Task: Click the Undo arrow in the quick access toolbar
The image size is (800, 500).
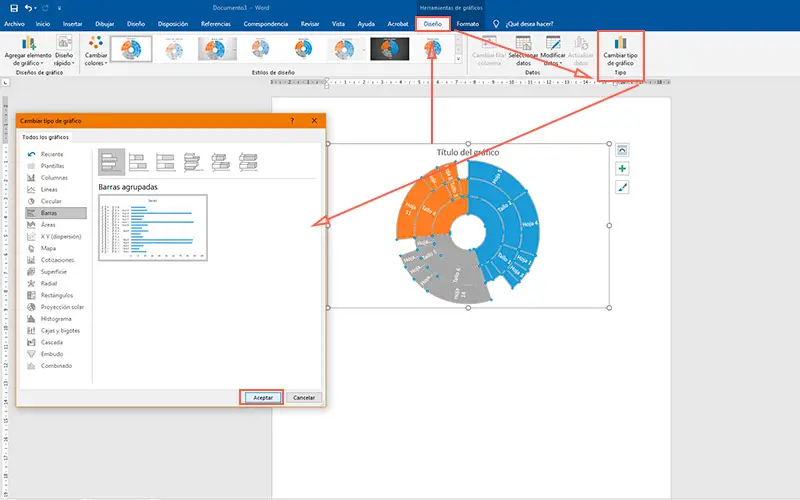Action: (29, 8)
